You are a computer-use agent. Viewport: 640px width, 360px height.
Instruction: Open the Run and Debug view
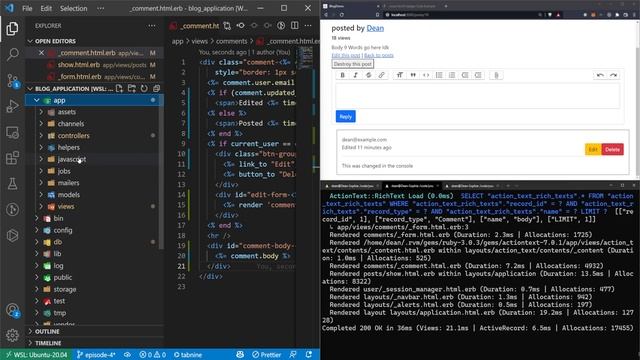[x=12, y=106]
